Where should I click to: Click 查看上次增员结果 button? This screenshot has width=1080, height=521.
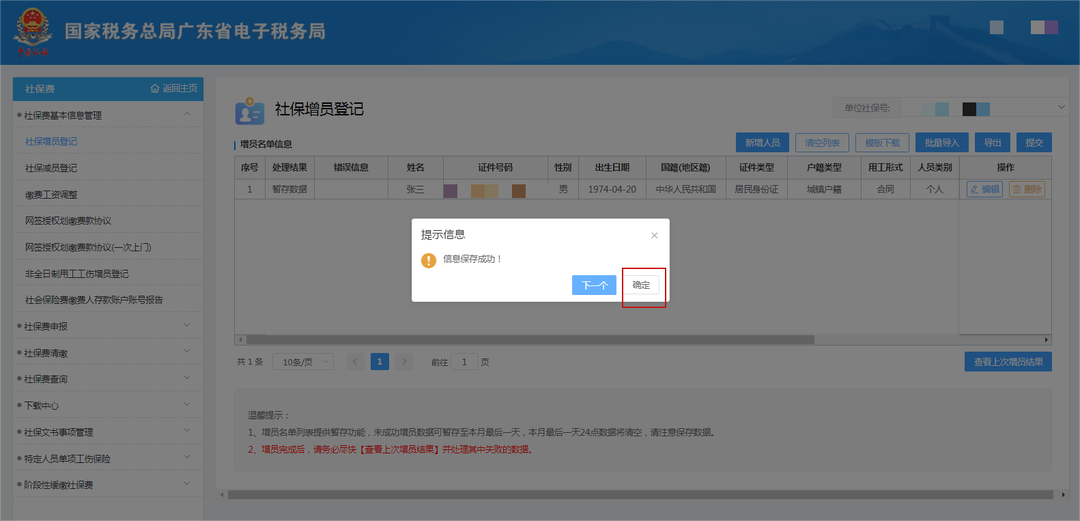pos(1008,361)
